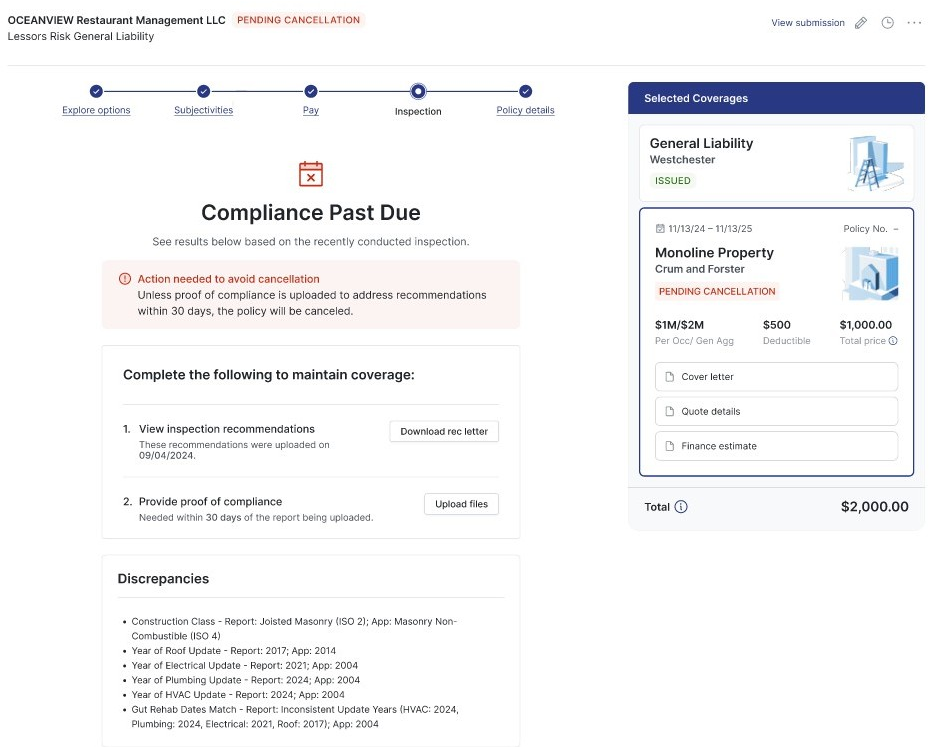Image resolution: width=930 pixels, height=747 pixels.
Task: Open the three-dot more options menu
Action: [914, 23]
